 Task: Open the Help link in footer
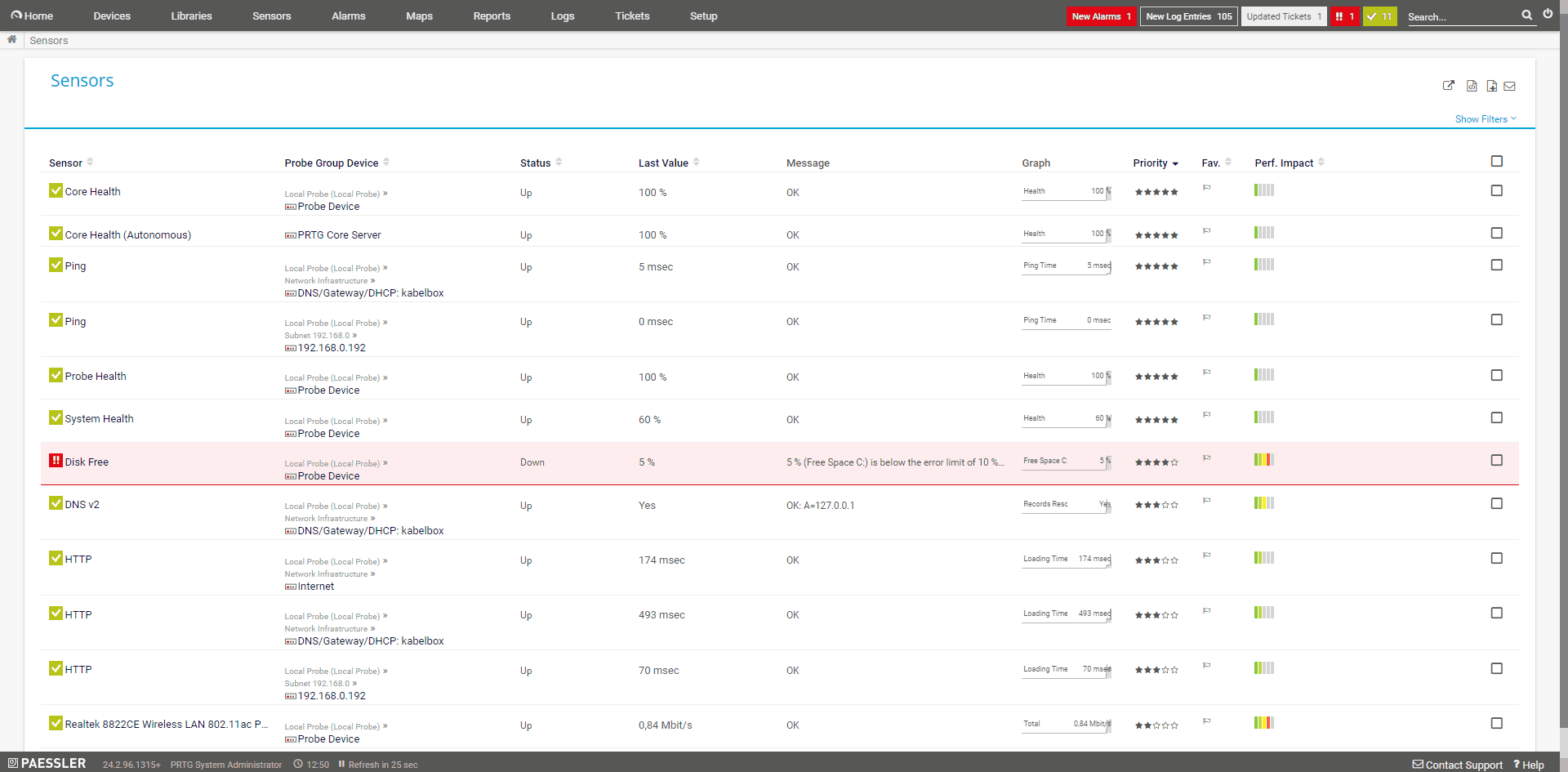(1529, 765)
